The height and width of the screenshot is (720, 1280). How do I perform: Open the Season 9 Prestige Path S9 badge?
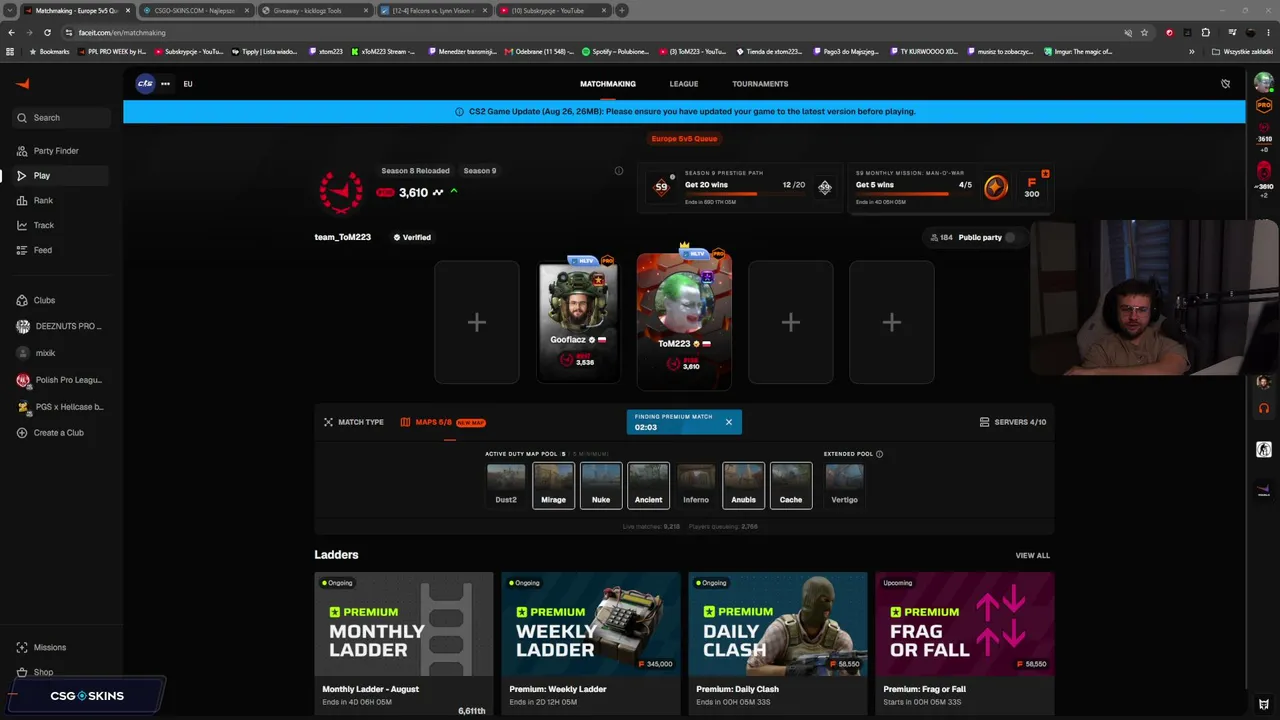[661, 187]
